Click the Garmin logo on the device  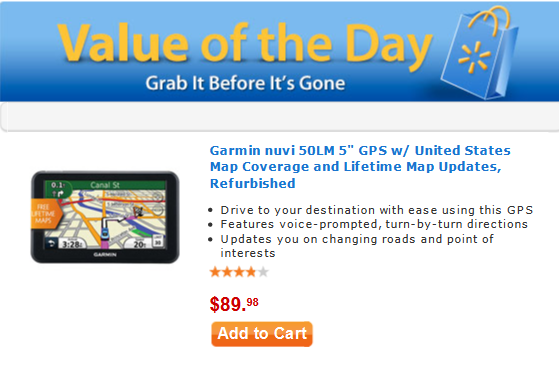coord(105,255)
